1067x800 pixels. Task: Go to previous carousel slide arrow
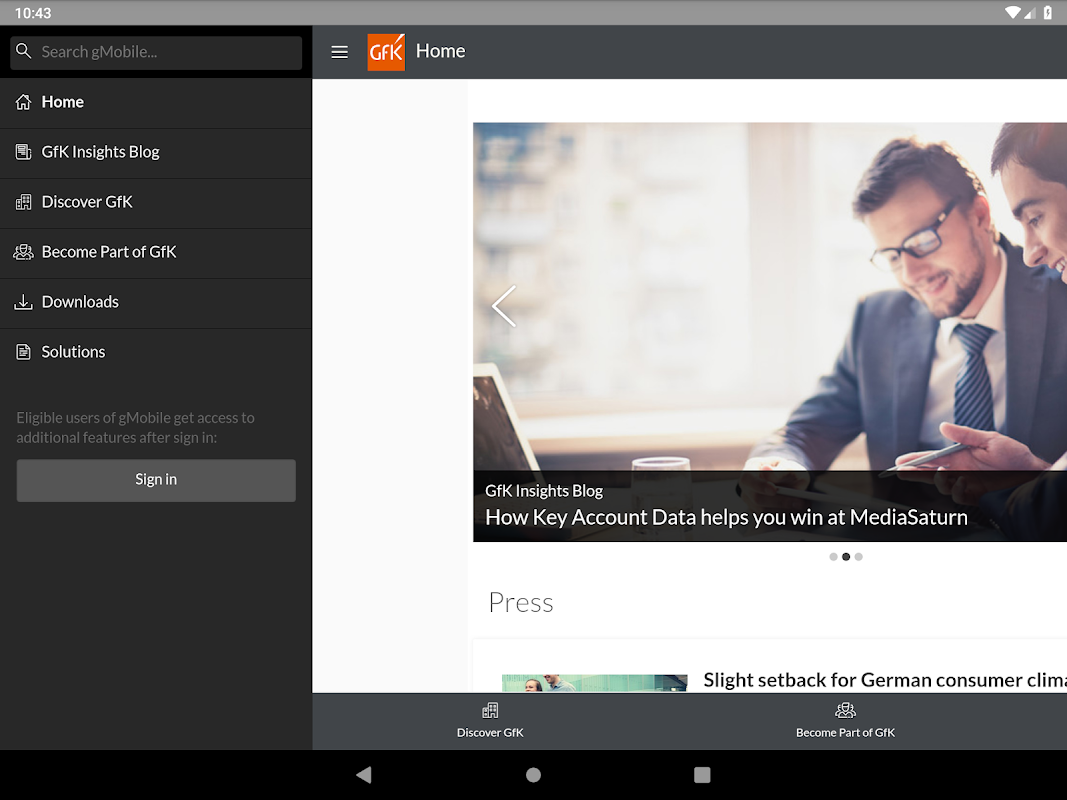pos(504,306)
